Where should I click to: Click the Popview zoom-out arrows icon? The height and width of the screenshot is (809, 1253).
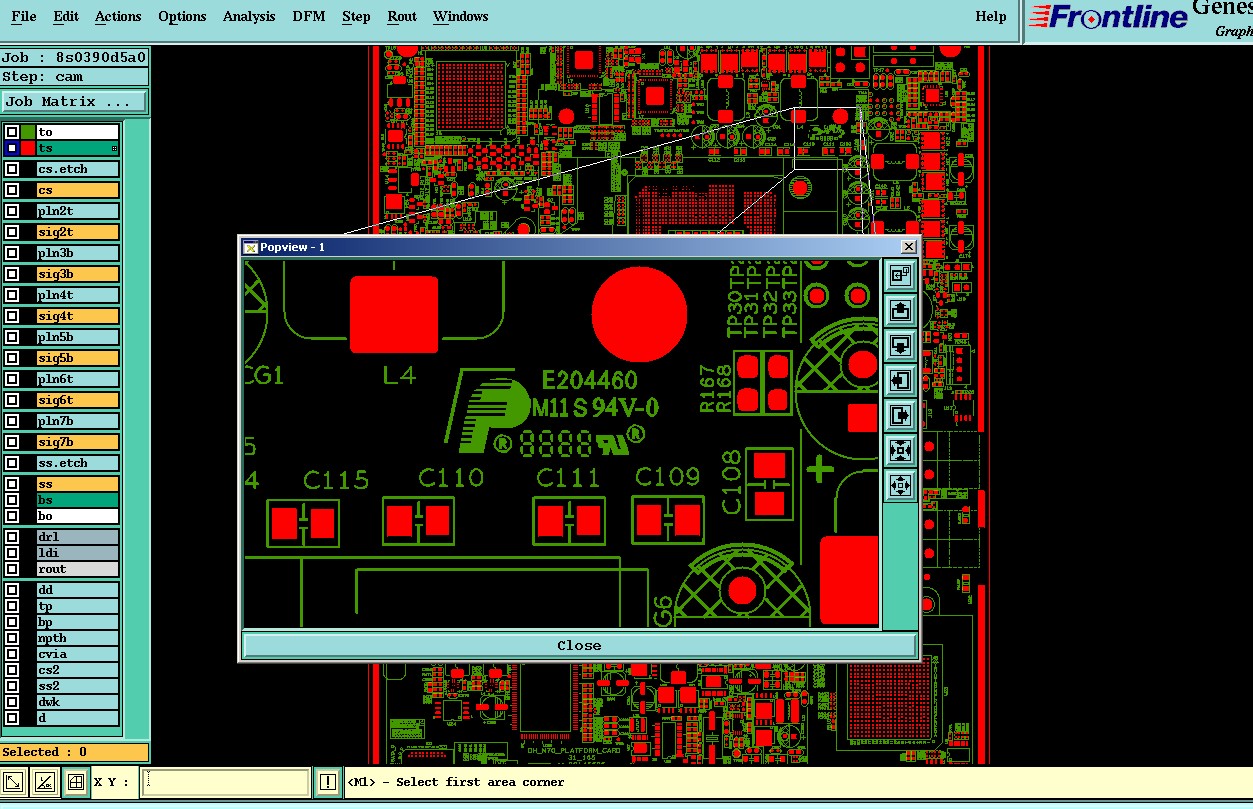coord(900,485)
